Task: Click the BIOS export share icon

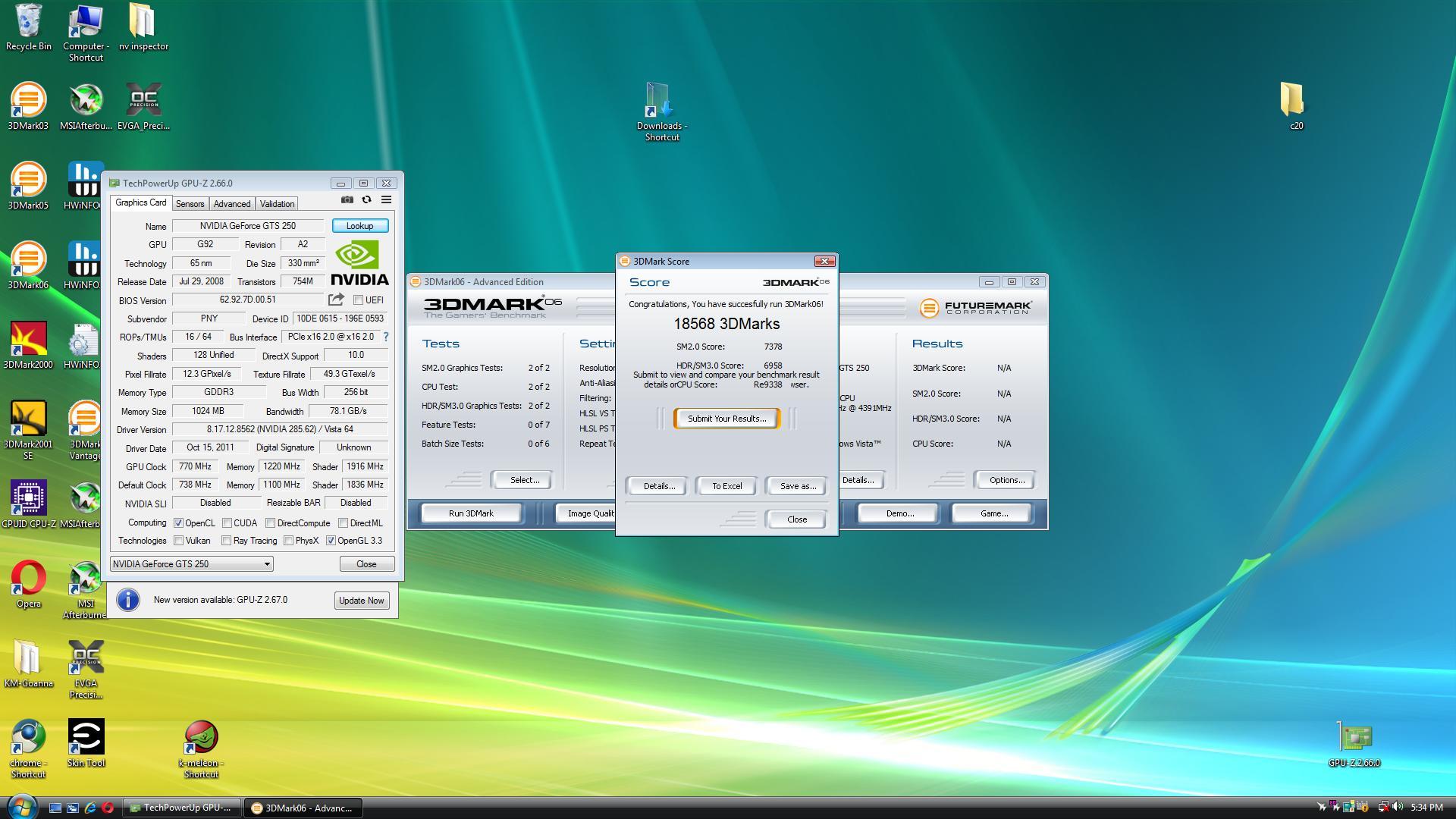Action: click(336, 300)
